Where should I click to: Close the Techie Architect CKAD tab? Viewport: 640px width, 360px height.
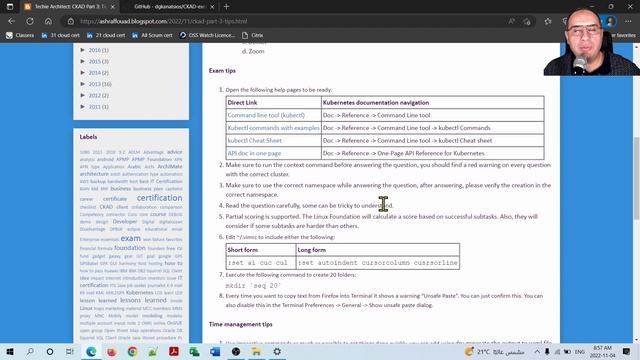pos(113,7)
